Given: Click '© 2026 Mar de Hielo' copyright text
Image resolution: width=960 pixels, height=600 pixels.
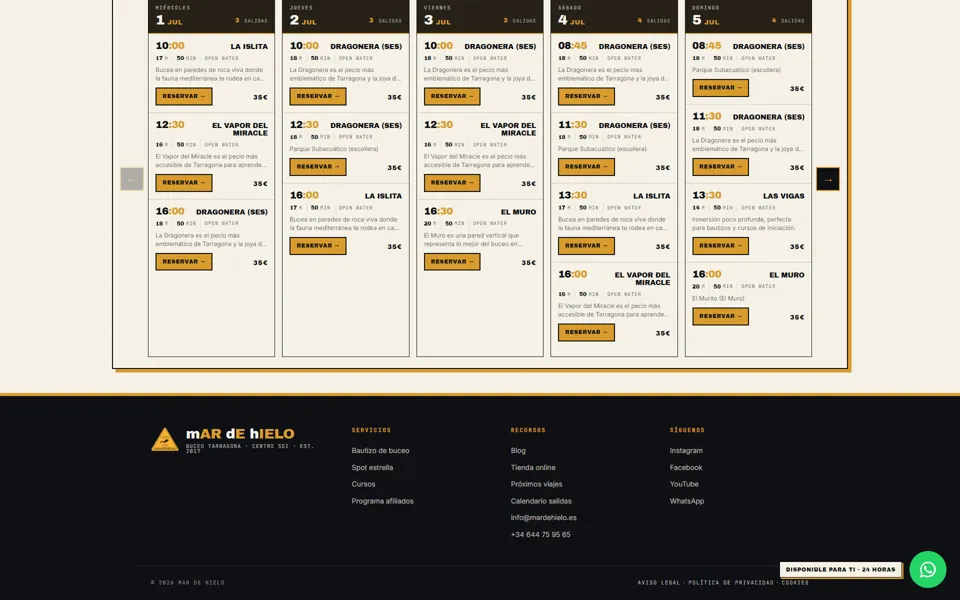Looking at the screenshot, I should [187, 583].
